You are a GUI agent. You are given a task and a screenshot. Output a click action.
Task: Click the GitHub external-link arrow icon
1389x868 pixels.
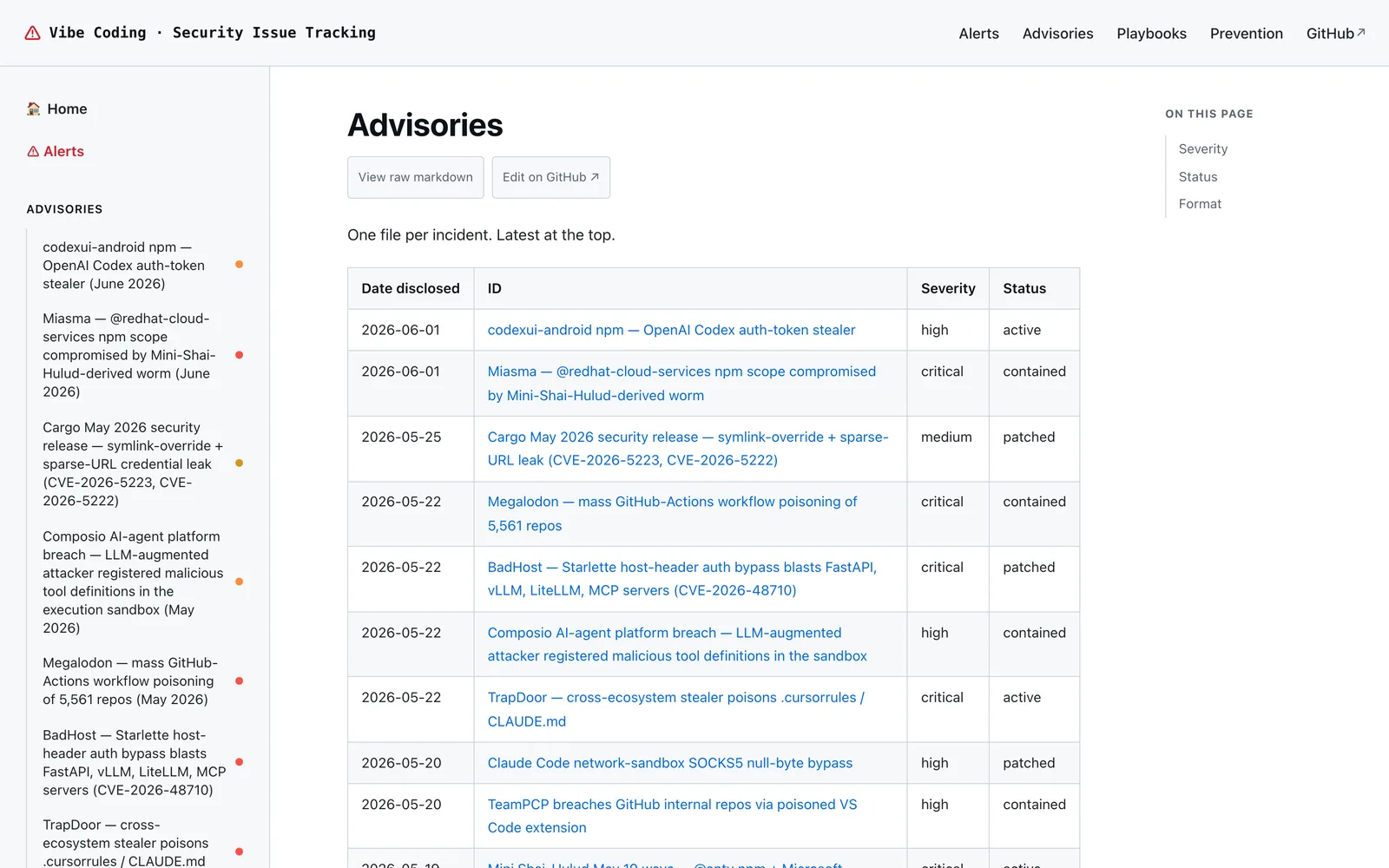[1361, 32]
